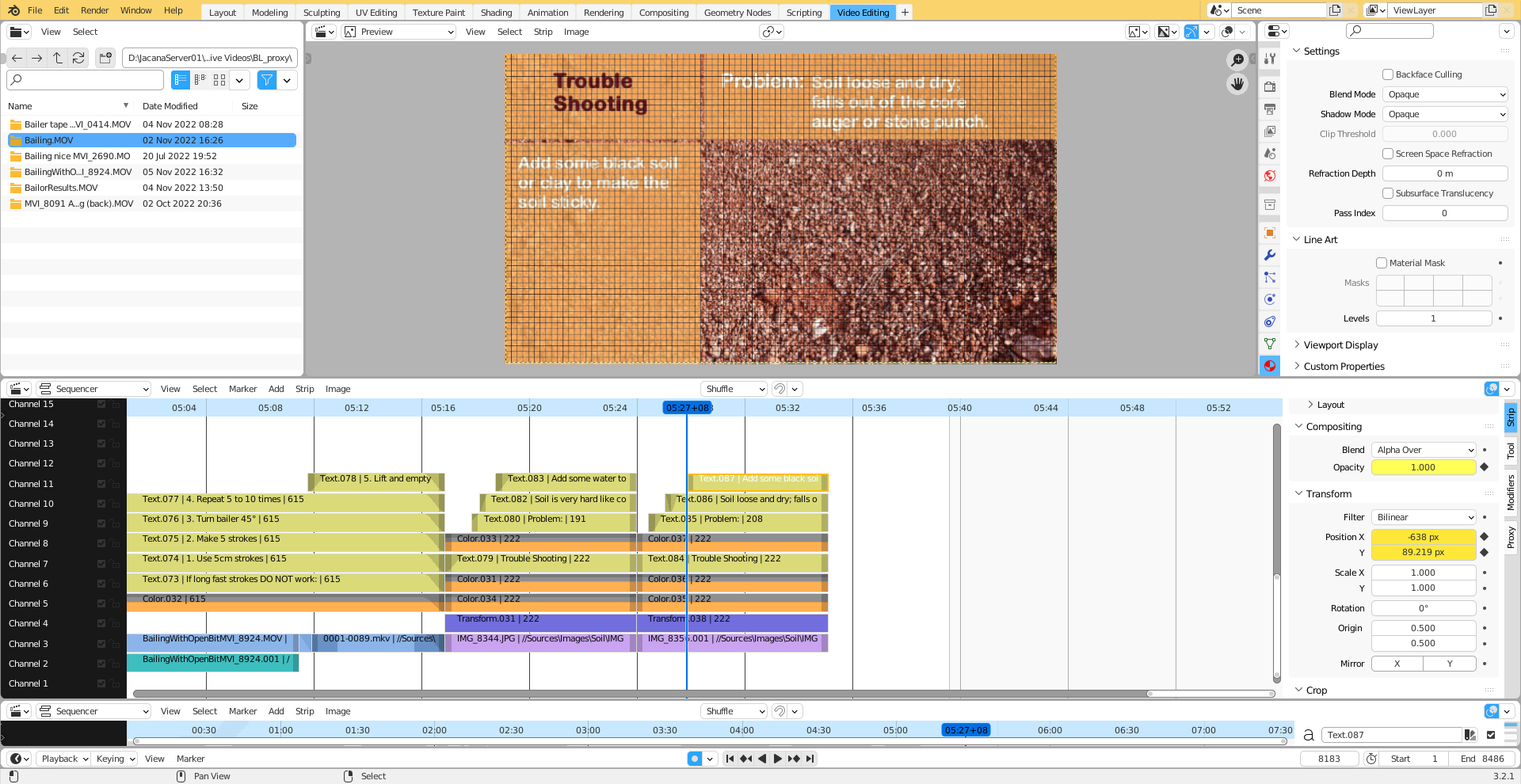Image resolution: width=1521 pixels, height=784 pixels.
Task: Enable the Material Mask checkbox
Action: click(1382, 263)
